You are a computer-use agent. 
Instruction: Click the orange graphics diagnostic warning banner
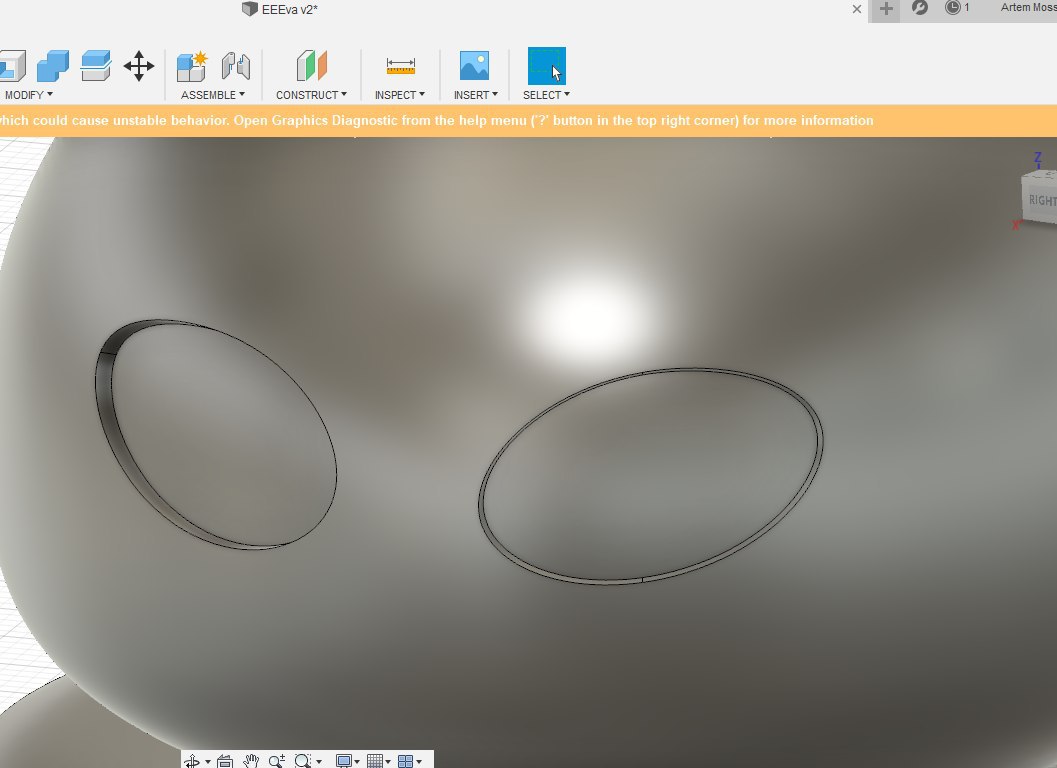[x=528, y=121]
